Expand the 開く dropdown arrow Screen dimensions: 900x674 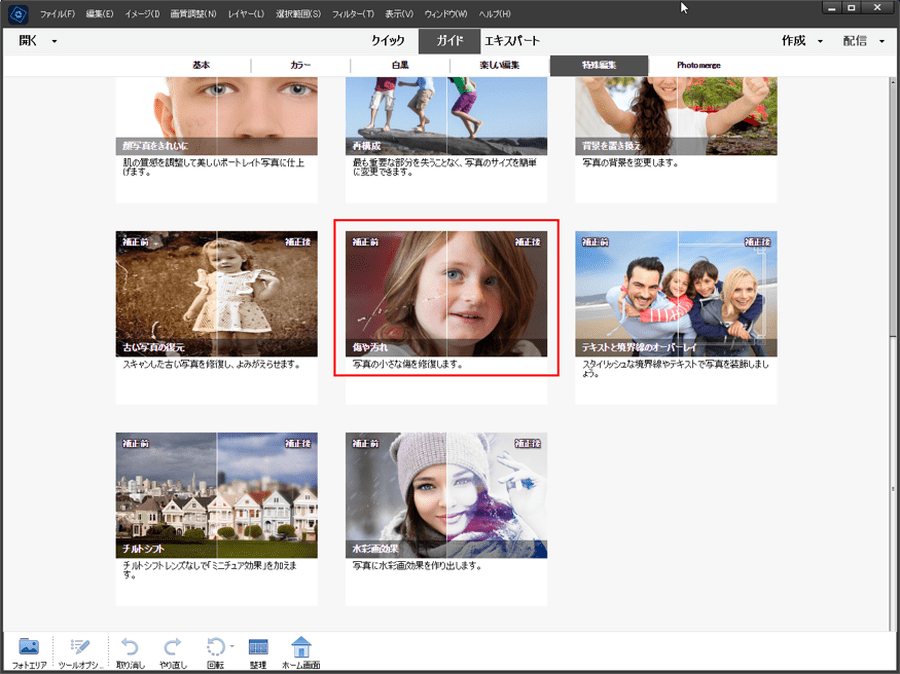pos(55,41)
